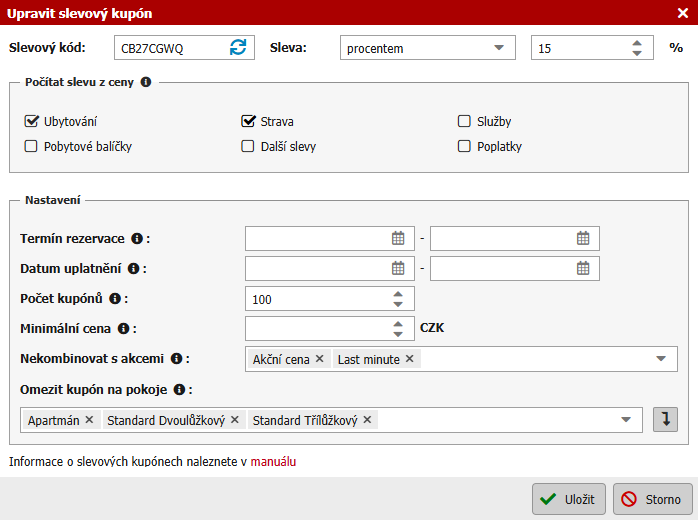Remove the Last minute tag
The width and height of the screenshot is (698, 520).
click(410, 359)
